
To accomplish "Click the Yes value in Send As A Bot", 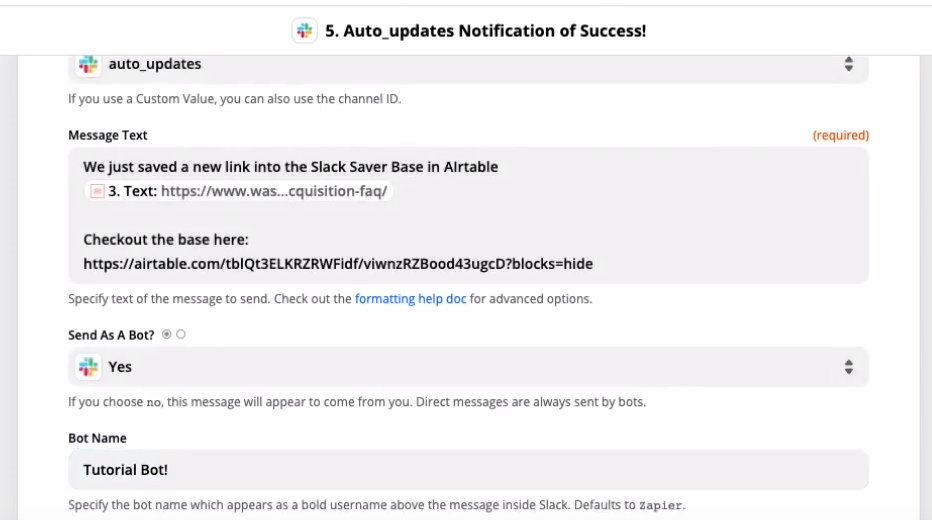I will [120, 367].
